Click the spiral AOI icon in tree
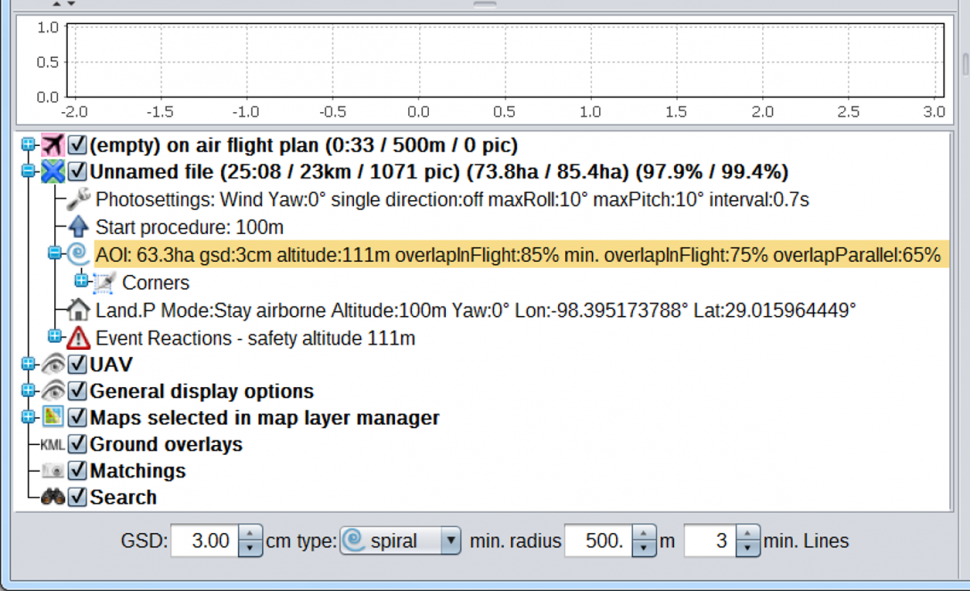Screen dimensions: 970x591 click(78, 254)
